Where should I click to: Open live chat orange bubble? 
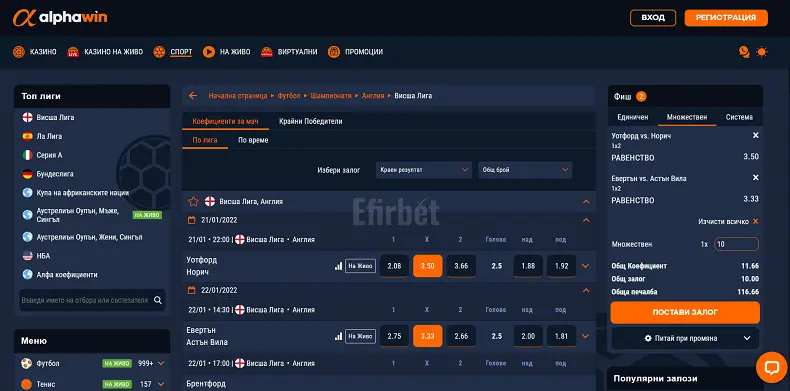(x=771, y=367)
